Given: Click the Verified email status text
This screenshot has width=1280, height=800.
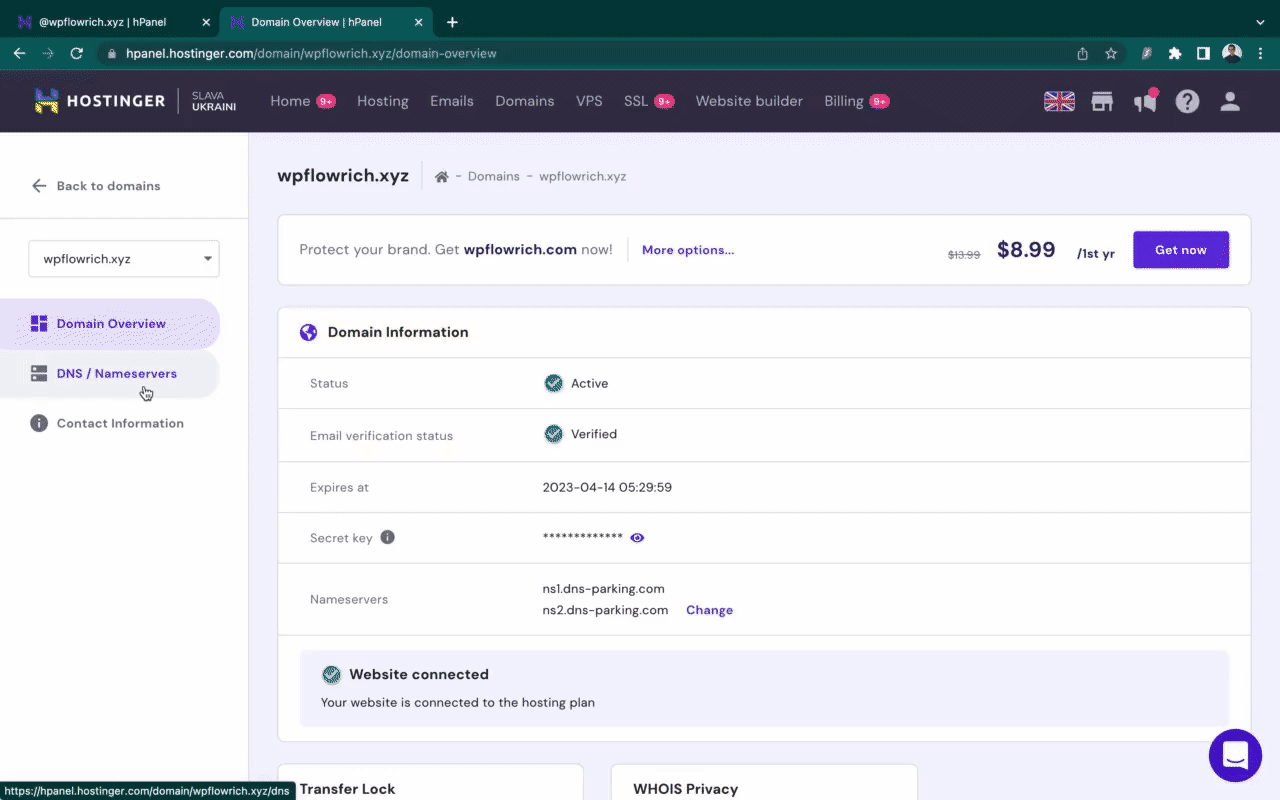Looking at the screenshot, I should coord(594,435).
